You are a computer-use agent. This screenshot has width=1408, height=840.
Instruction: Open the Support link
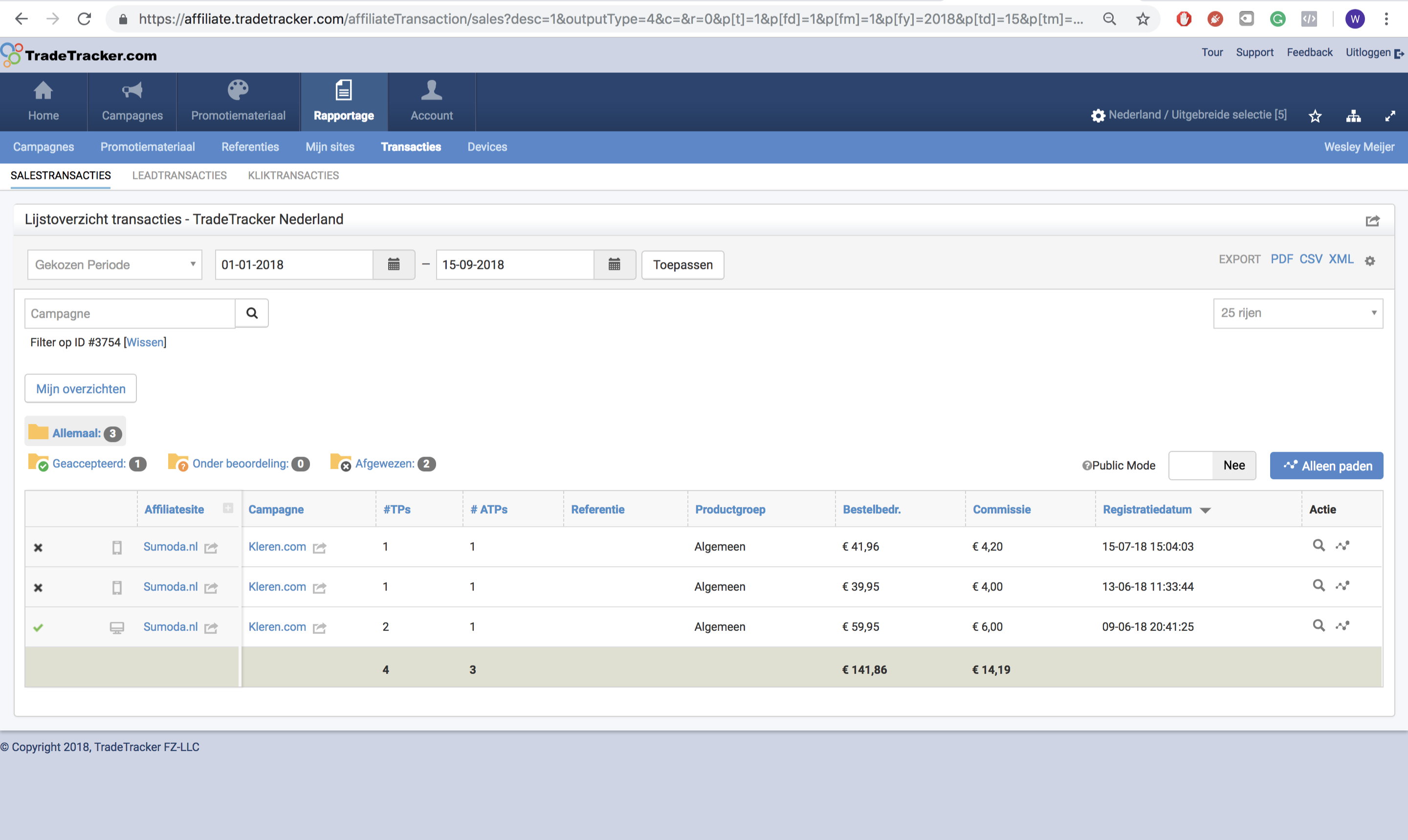(x=1254, y=52)
